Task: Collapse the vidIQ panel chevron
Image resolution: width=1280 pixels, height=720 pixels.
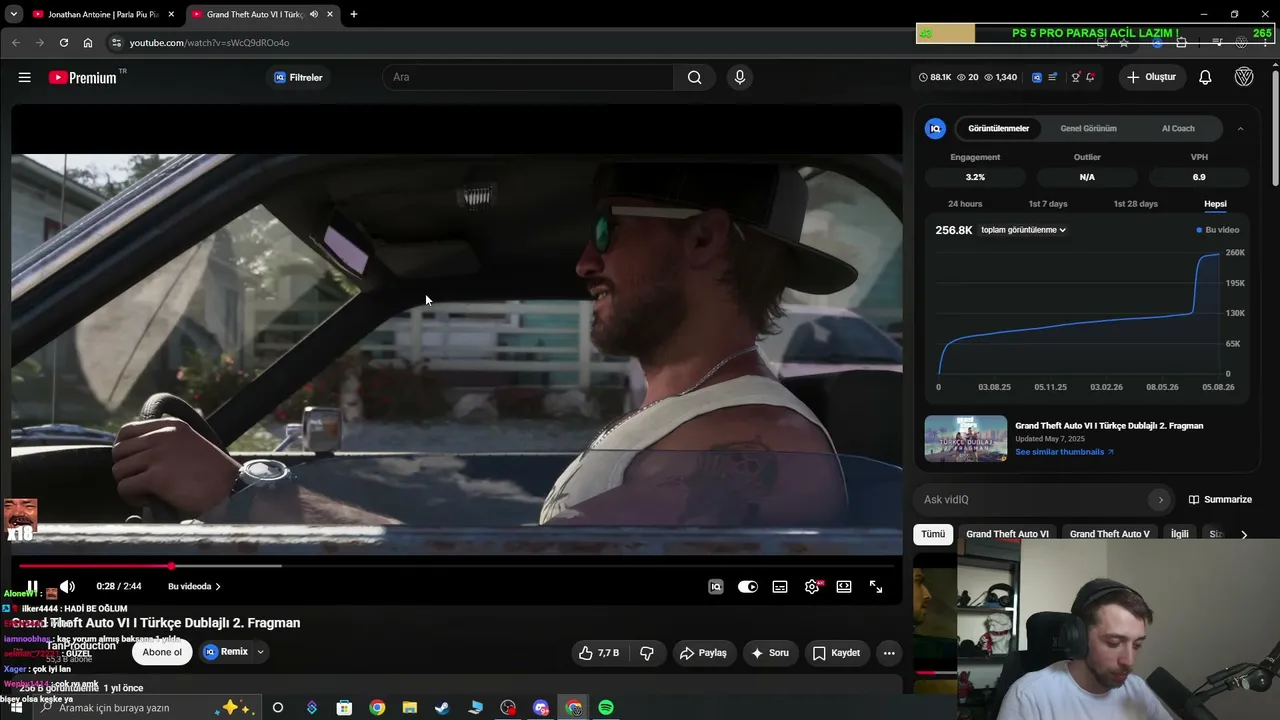Action: [x=1240, y=128]
